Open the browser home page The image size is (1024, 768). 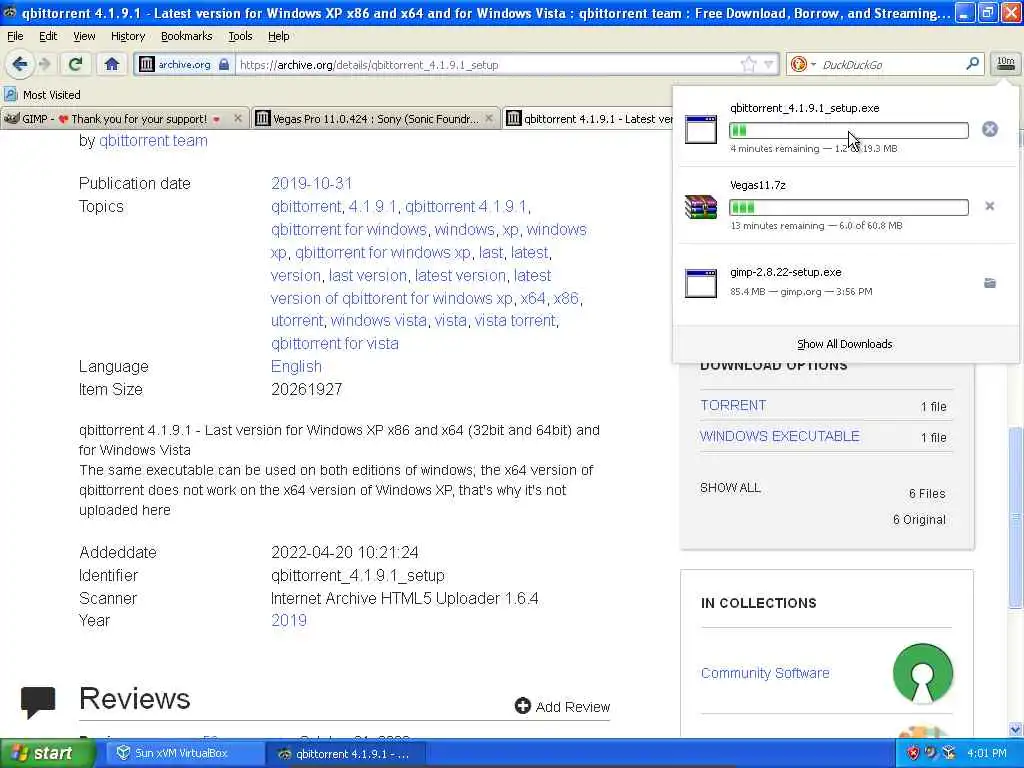pyautogui.click(x=112, y=64)
